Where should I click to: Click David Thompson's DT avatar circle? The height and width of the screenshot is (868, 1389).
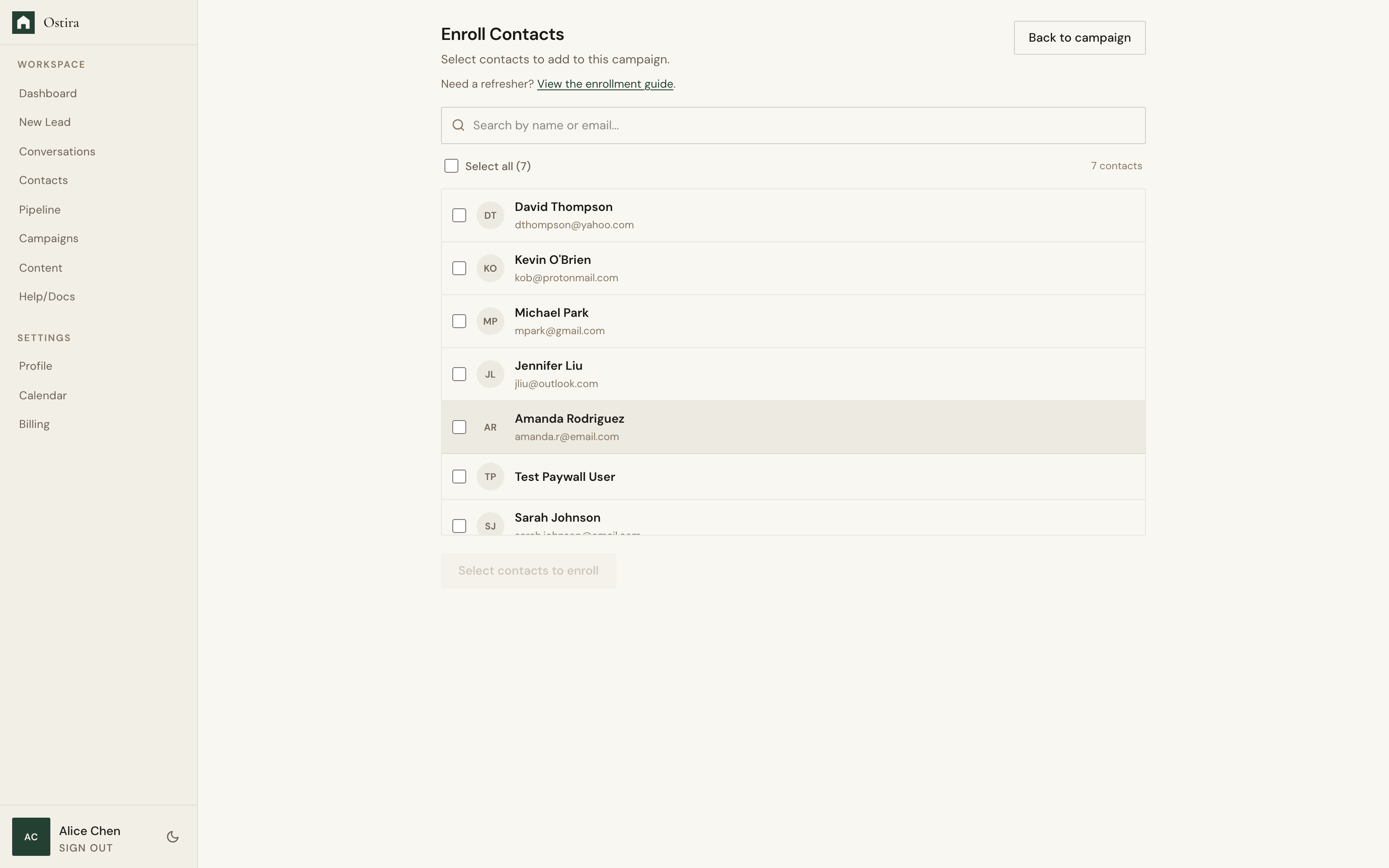[x=490, y=215]
